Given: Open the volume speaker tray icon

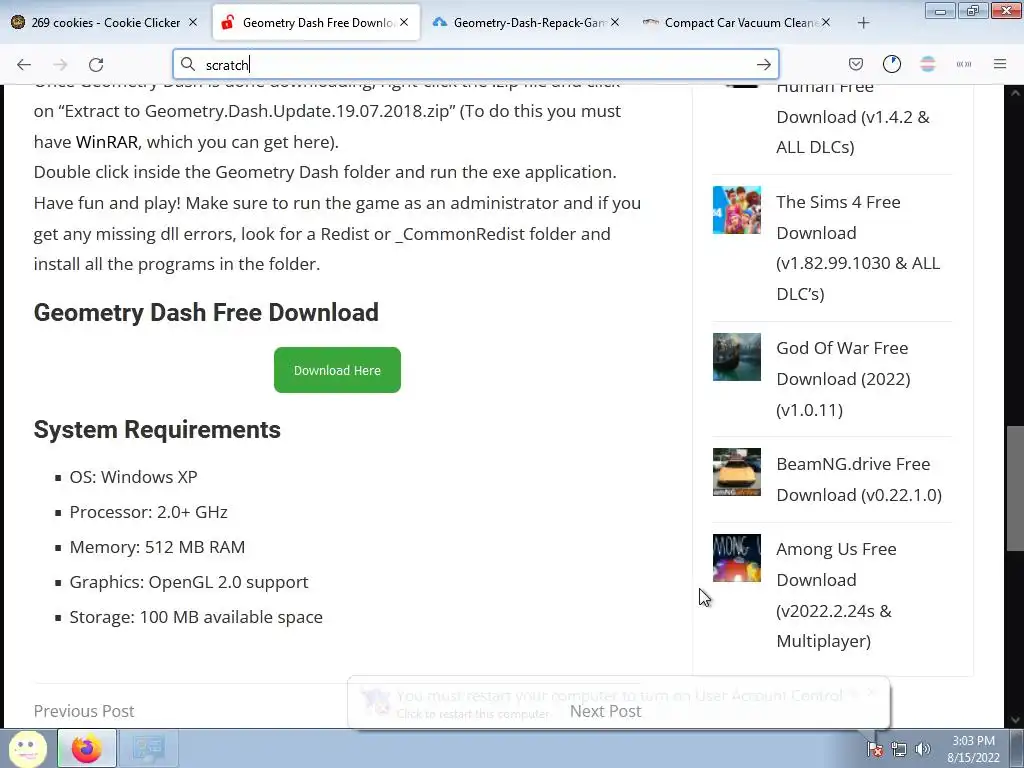Looking at the screenshot, I should (x=923, y=749).
